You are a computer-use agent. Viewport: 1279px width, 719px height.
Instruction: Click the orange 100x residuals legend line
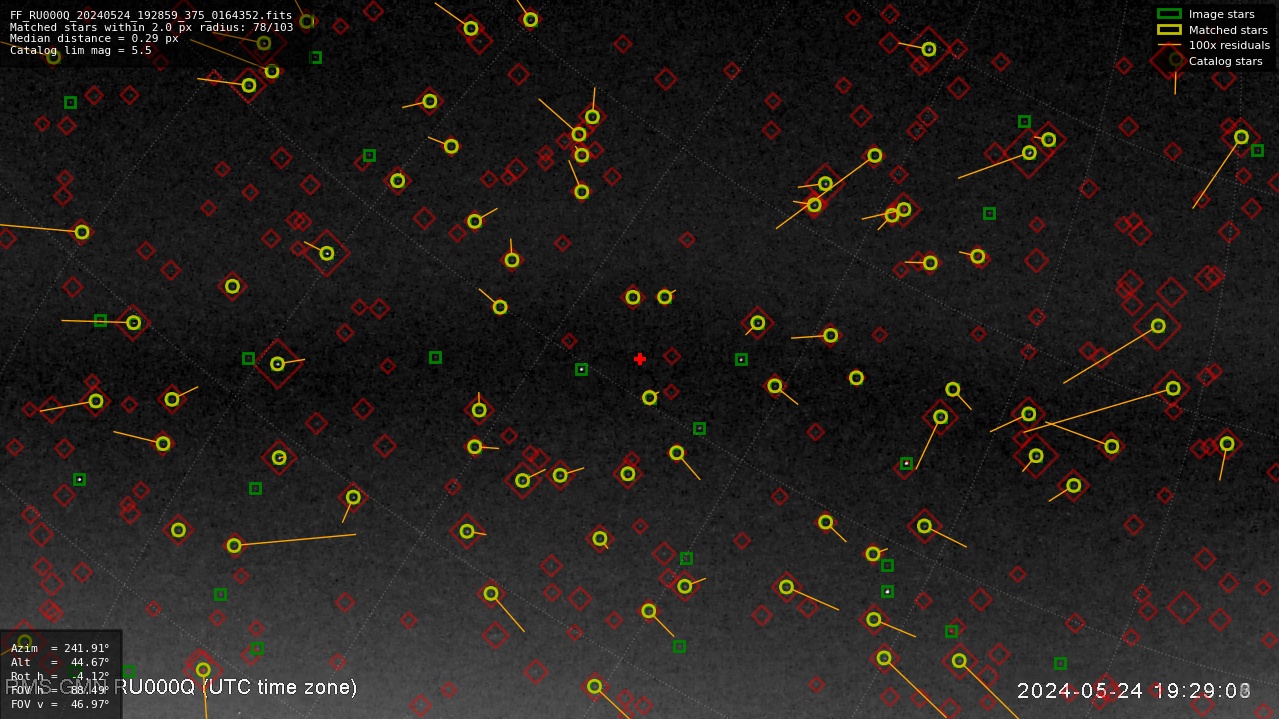click(1169, 45)
